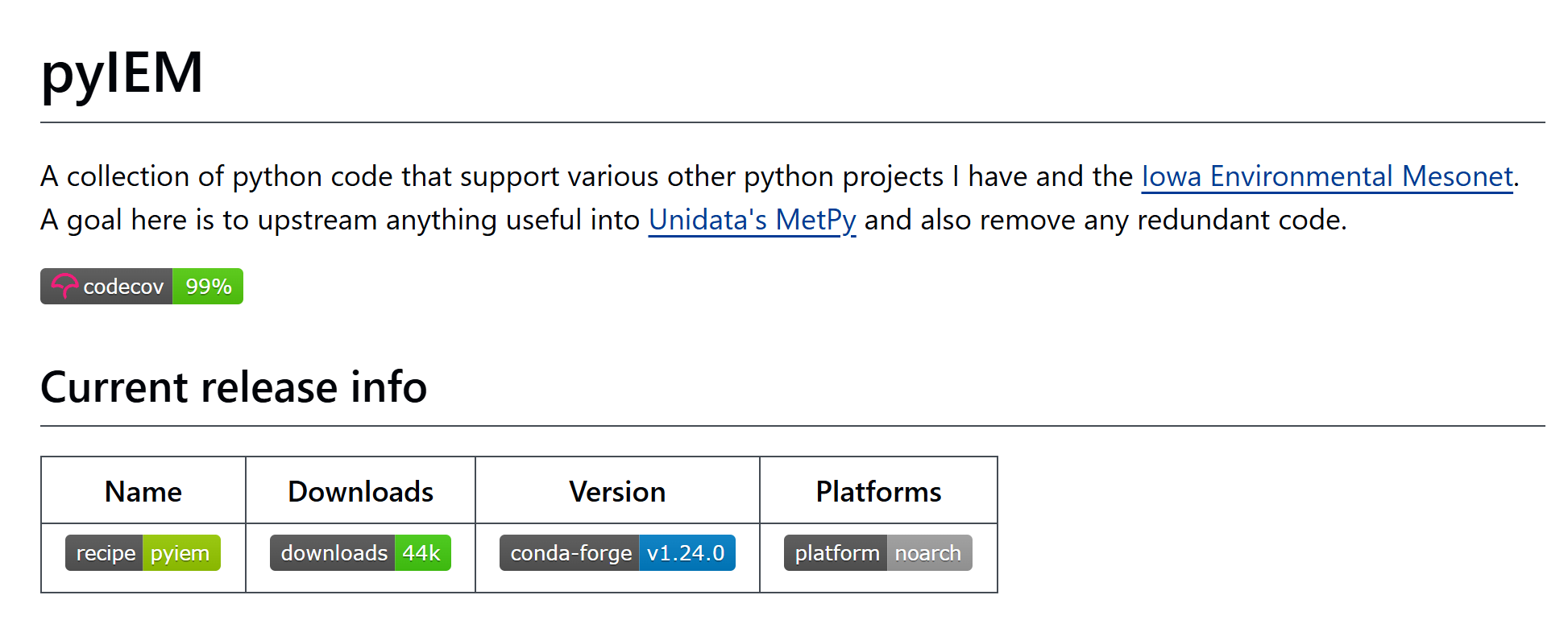Image resolution: width=1568 pixels, height=624 pixels.
Task: Click the pyIEM page heading
Action: point(122,72)
